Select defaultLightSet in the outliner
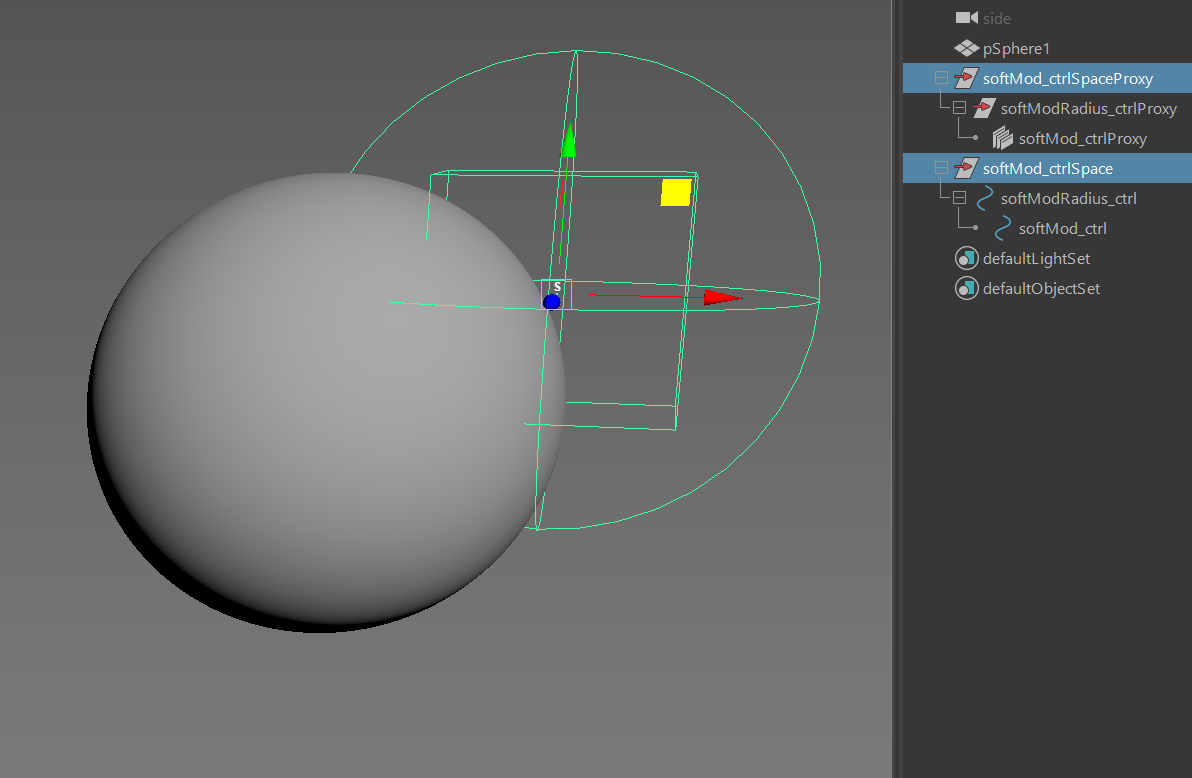 pyautogui.click(x=1036, y=259)
